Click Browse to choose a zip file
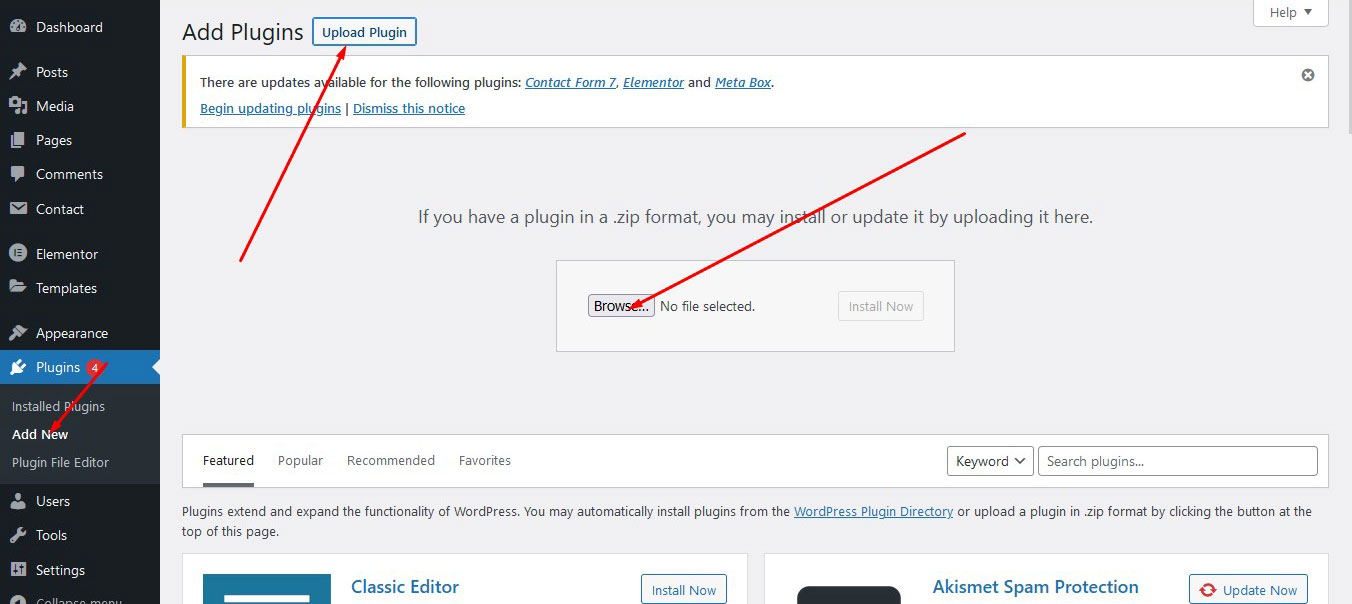 [620, 306]
